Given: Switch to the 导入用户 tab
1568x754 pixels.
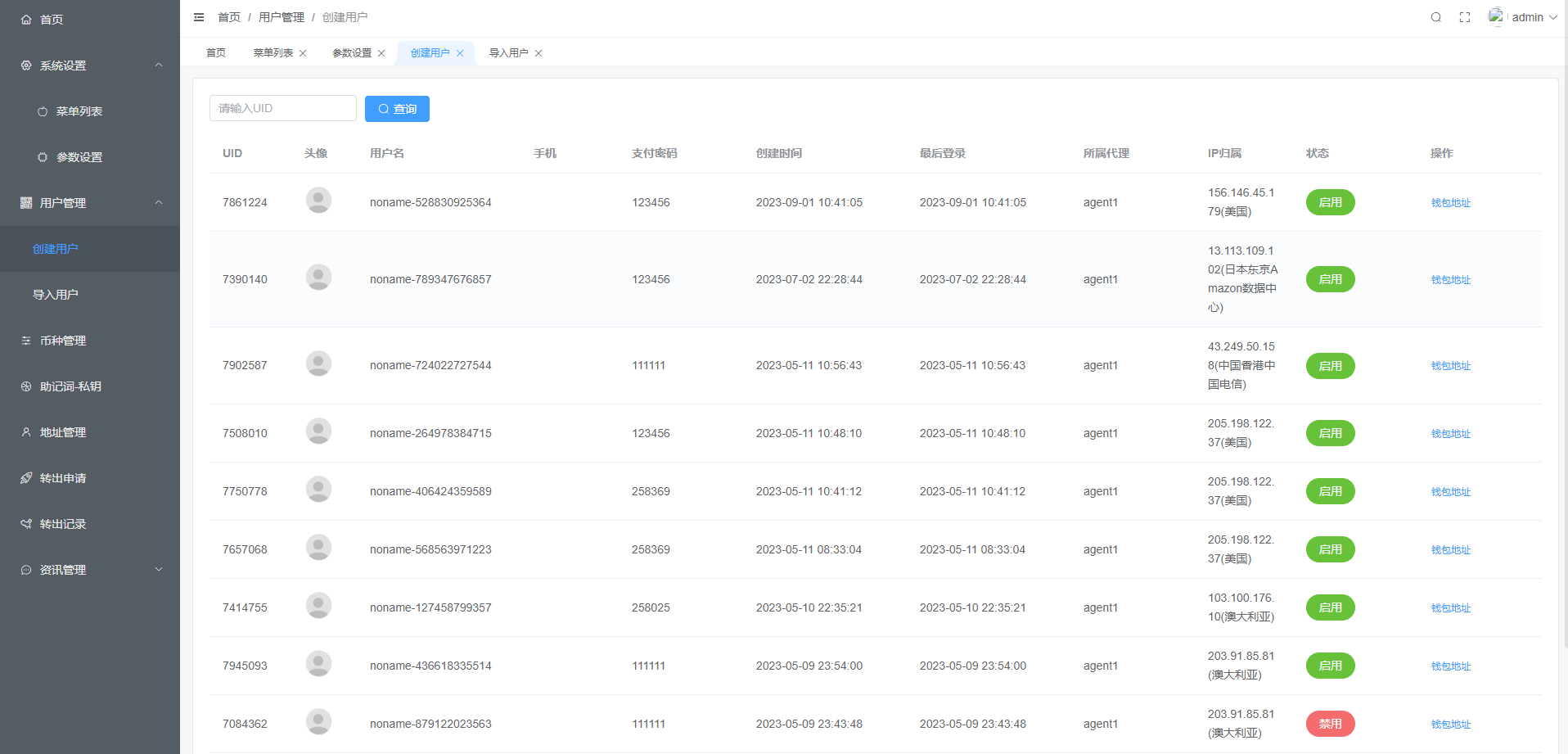Looking at the screenshot, I should pyautogui.click(x=508, y=53).
